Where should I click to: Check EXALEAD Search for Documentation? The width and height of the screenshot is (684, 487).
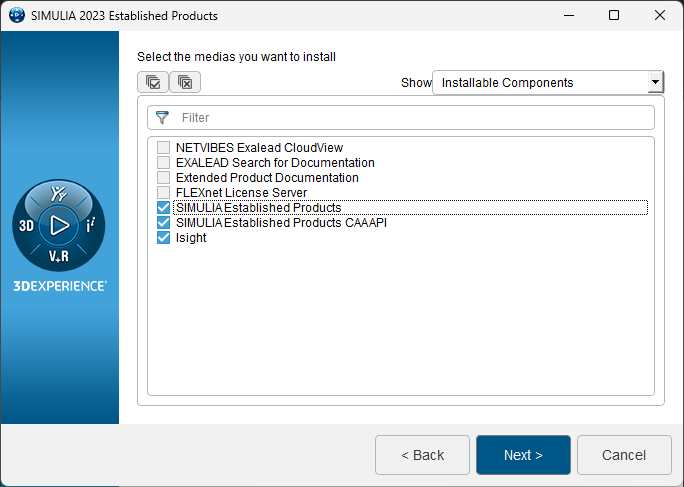pos(164,162)
